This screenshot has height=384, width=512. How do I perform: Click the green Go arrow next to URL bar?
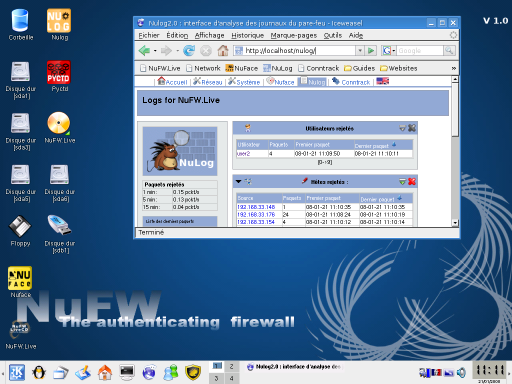pos(370,51)
